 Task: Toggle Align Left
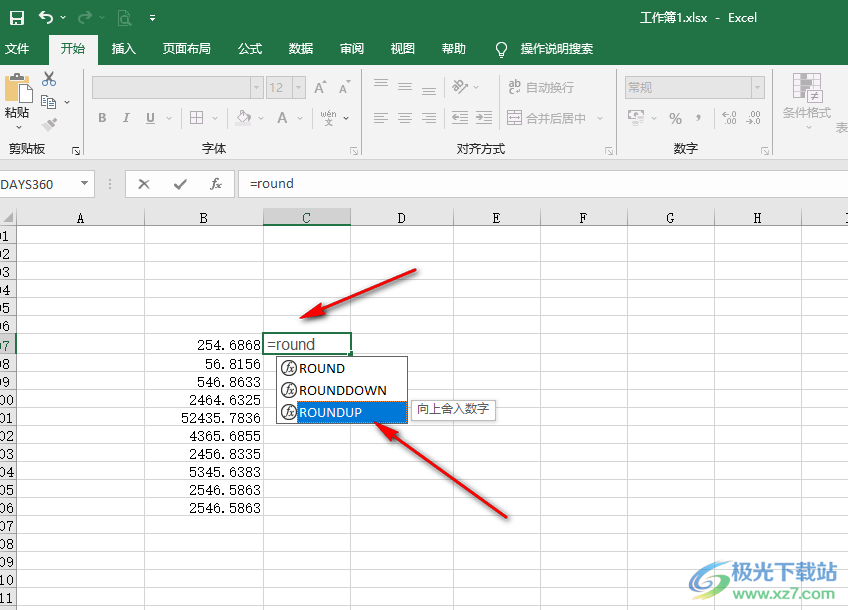[x=381, y=118]
